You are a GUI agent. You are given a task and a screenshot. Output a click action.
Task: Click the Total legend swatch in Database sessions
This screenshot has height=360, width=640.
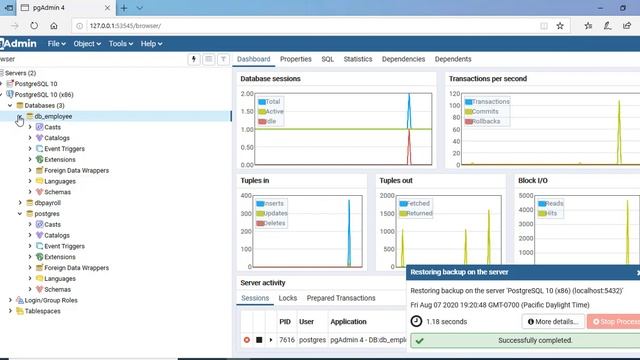[x=262, y=102]
